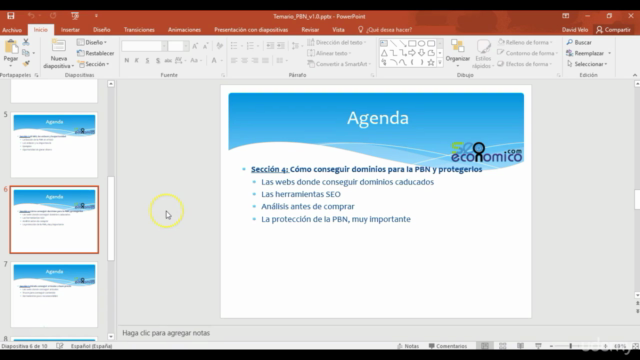Select the rectangle shape in gallery
The image size is (640, 360).
point(412,43)
